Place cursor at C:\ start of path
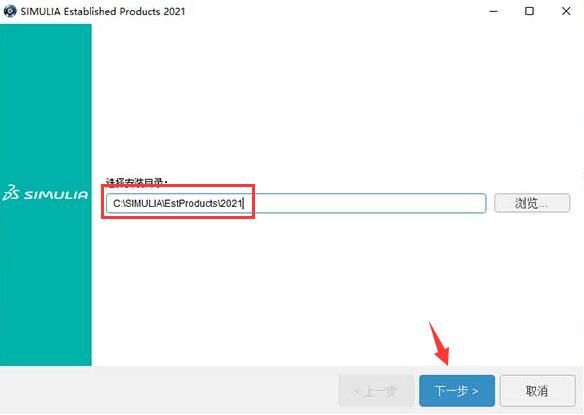Screen dimensions: 584x415 pos(113,203)
